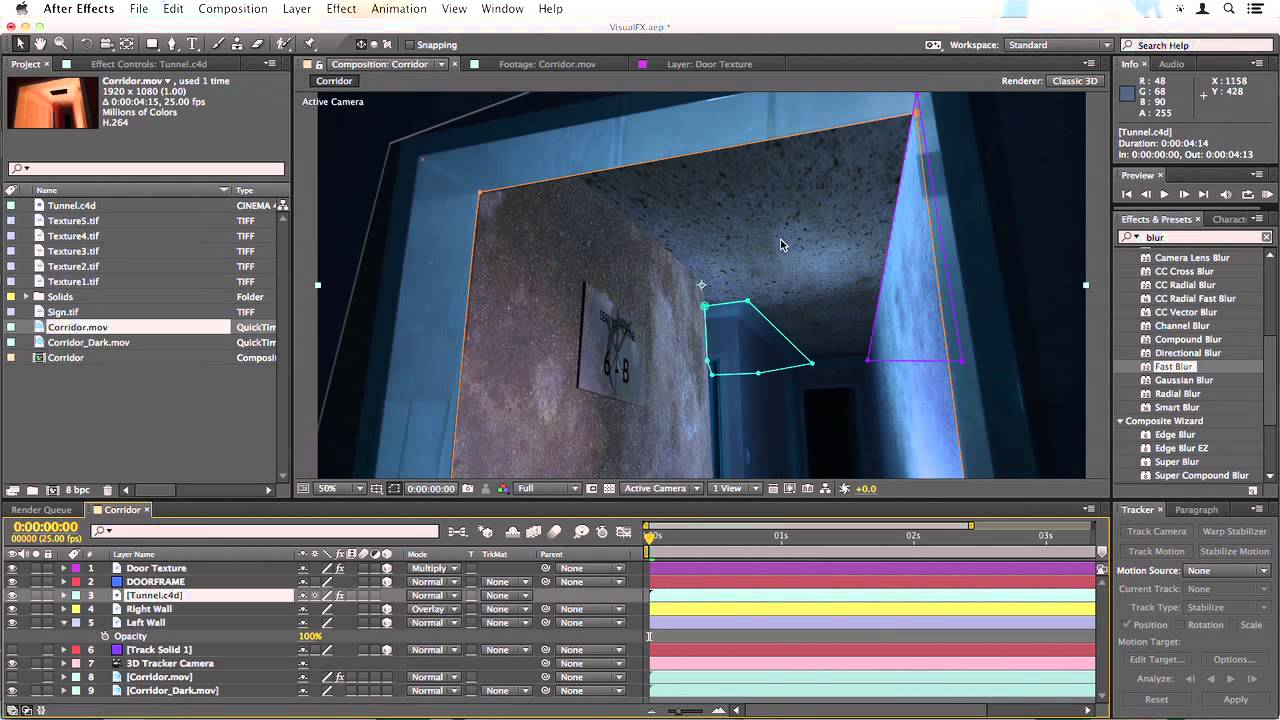Click the timeline zoom slider
1280x720 pixels.
[x=685, y=711]
